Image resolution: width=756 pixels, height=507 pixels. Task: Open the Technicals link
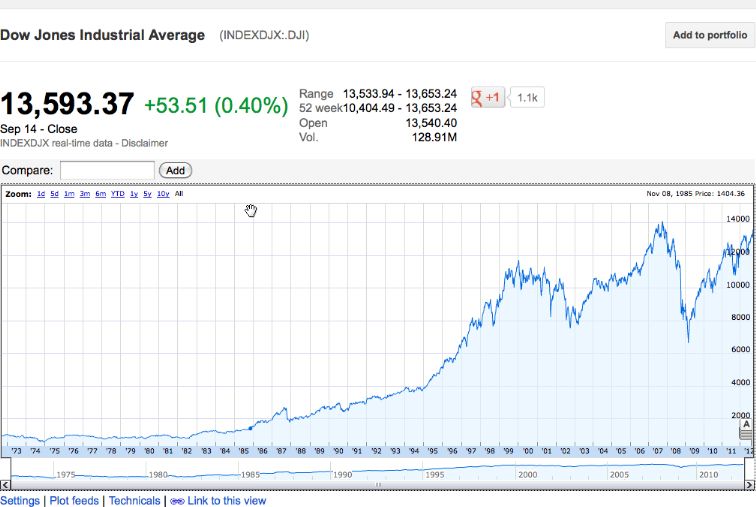pos(135,501)
